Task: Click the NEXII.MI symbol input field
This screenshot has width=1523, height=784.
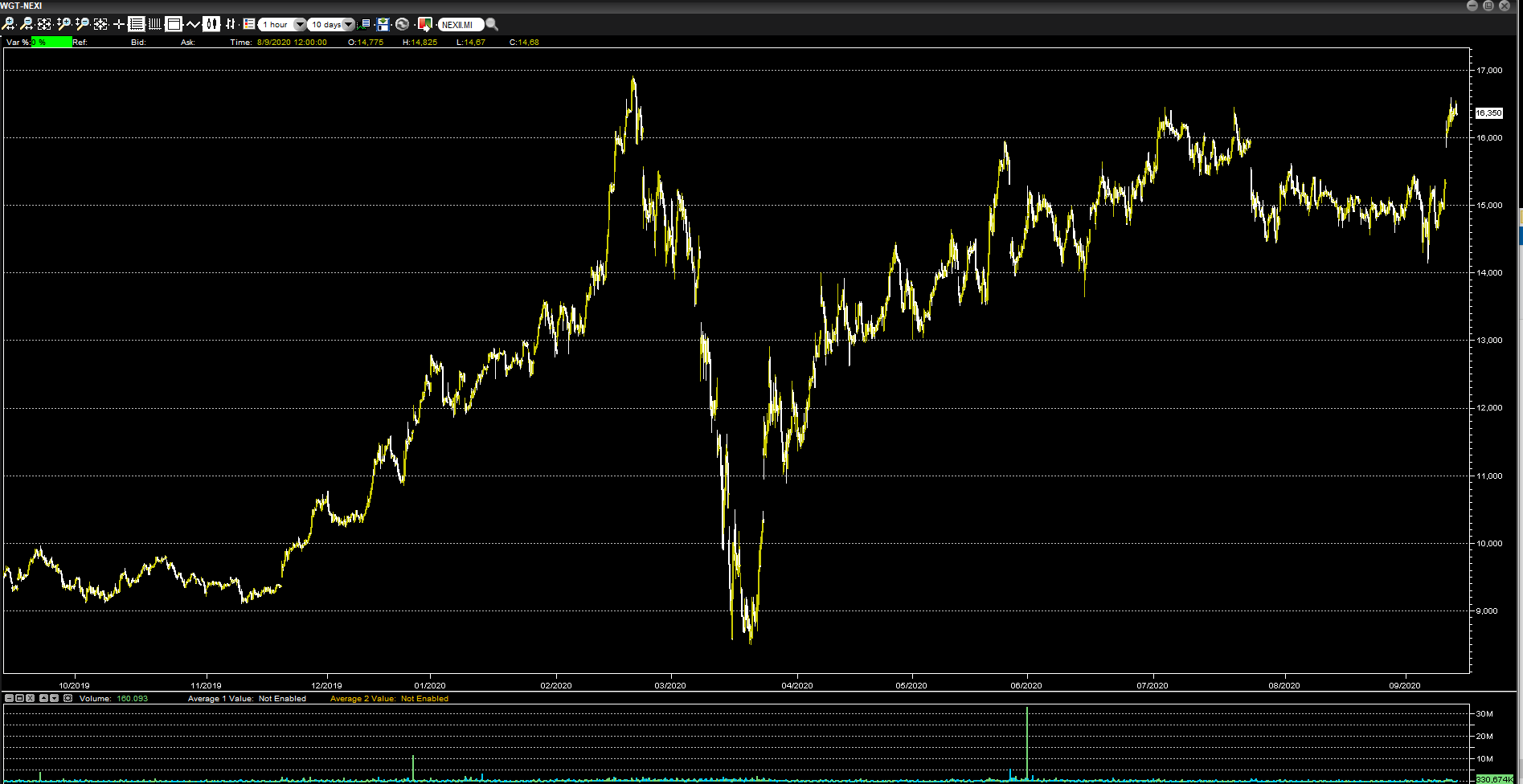Action: 460,24
